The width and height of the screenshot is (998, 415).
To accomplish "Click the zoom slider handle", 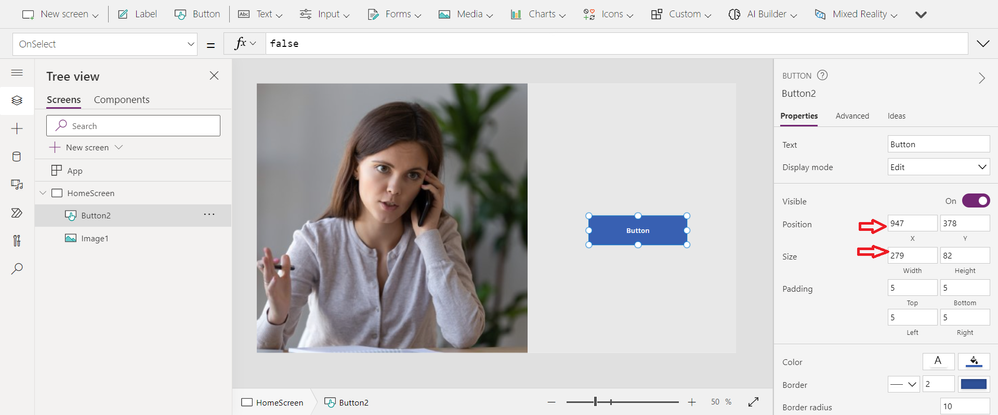I will click(x=595, y=402).
